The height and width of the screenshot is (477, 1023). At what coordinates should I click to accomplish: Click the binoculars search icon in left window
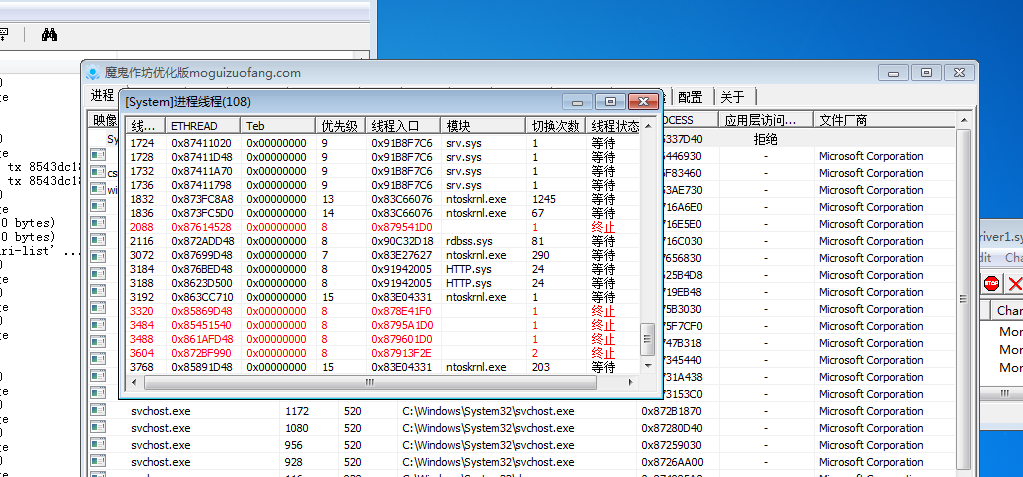[x=49, y=35]
